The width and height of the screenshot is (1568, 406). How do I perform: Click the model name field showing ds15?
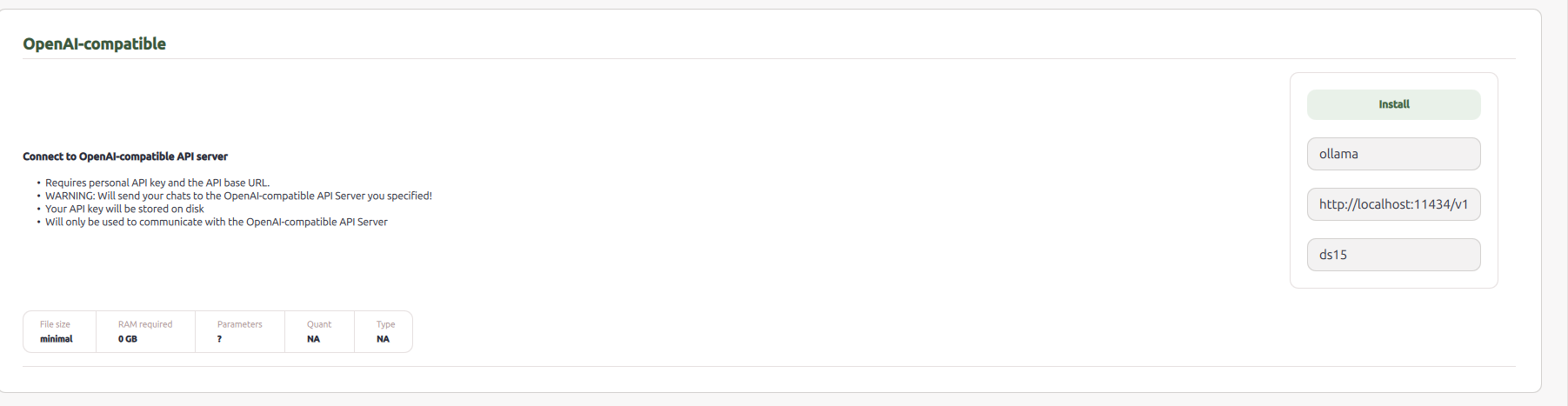[x=1393, y=255]
